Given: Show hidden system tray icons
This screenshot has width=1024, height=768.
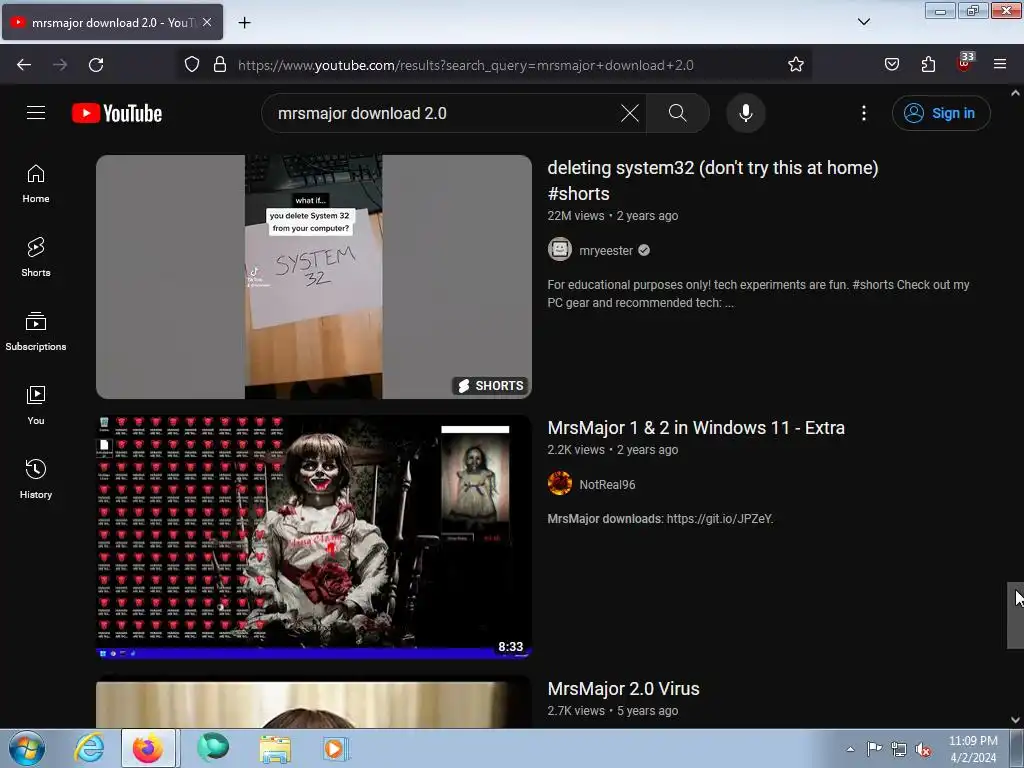Looking at the screenshot, I should point(850,749).
